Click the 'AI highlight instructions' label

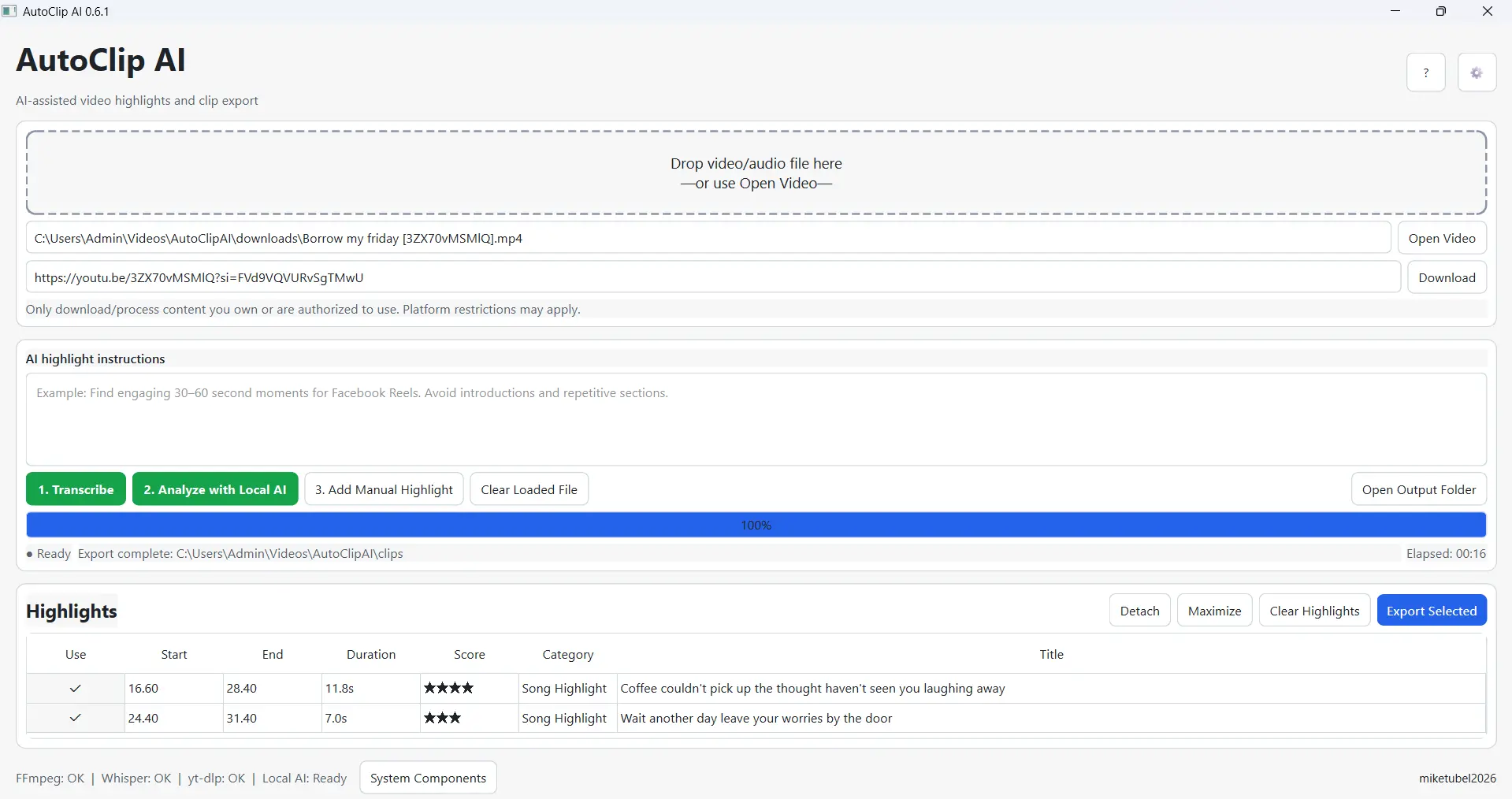95,359
